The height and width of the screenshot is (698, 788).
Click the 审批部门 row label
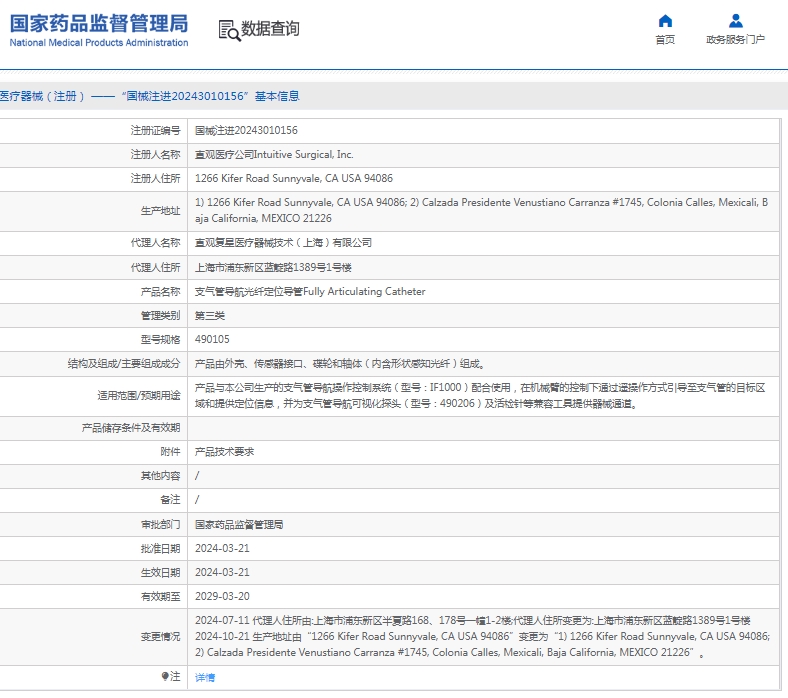point(160,525)
